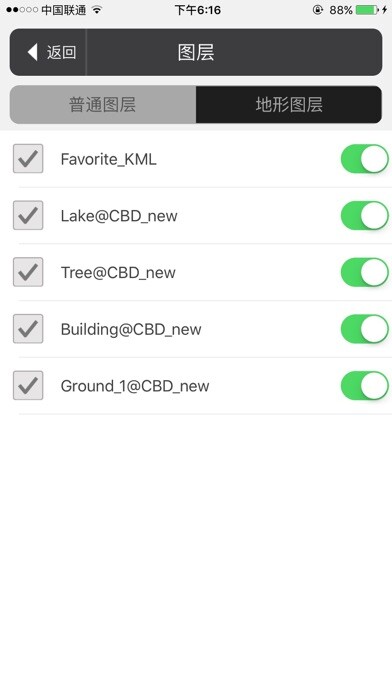This screenshot has height=696, width=392.
Task: Select the 地形图层 tab
Action: [289, 104]
